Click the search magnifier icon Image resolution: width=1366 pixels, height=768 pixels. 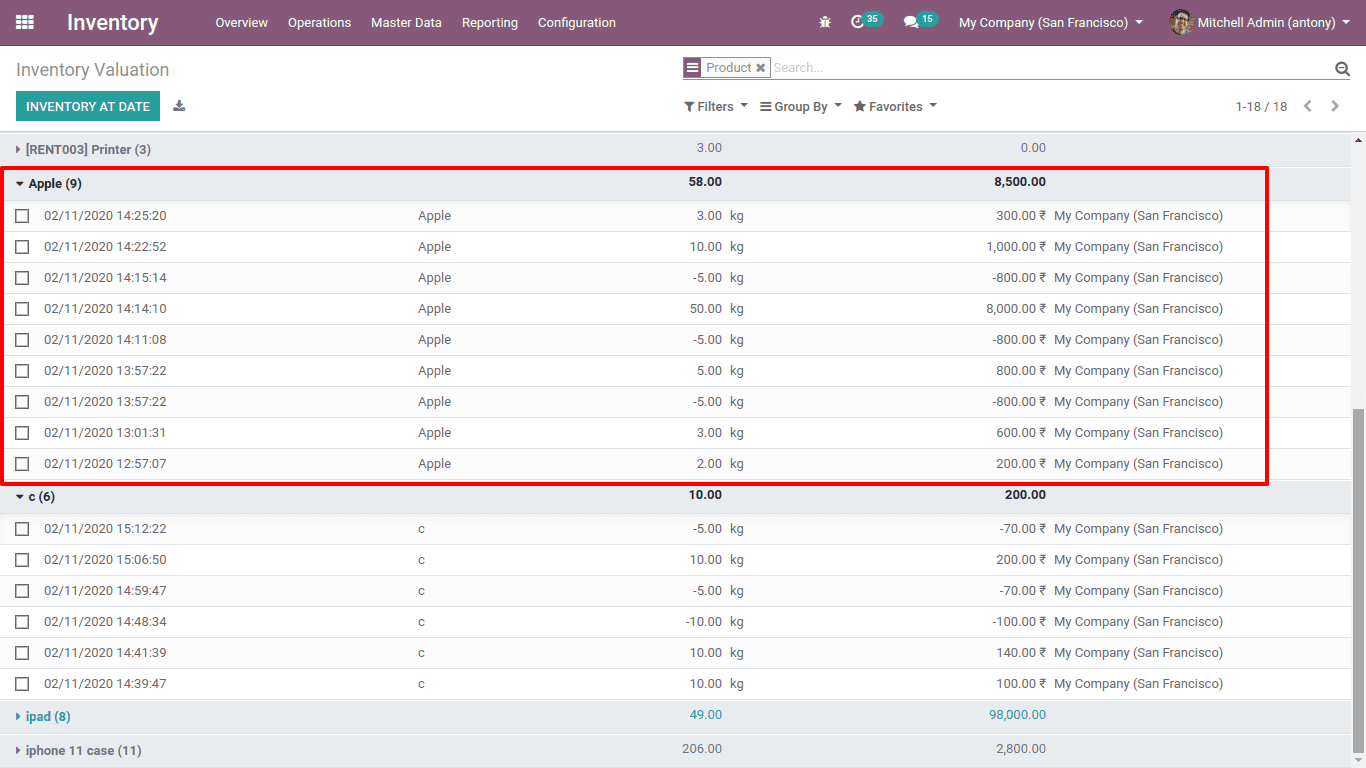[1342, 68]
